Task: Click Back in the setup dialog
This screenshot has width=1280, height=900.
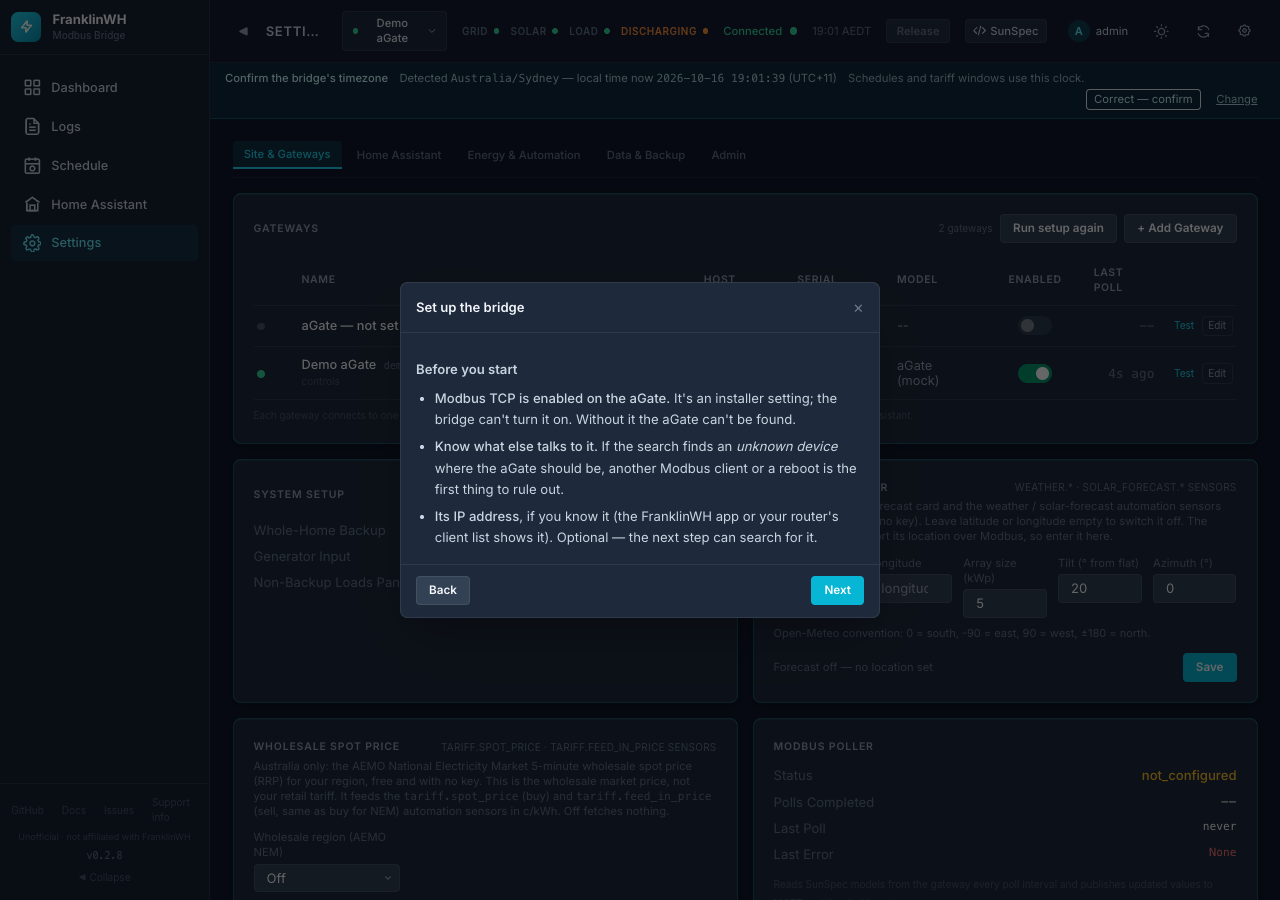Action: tap(443, 590)
